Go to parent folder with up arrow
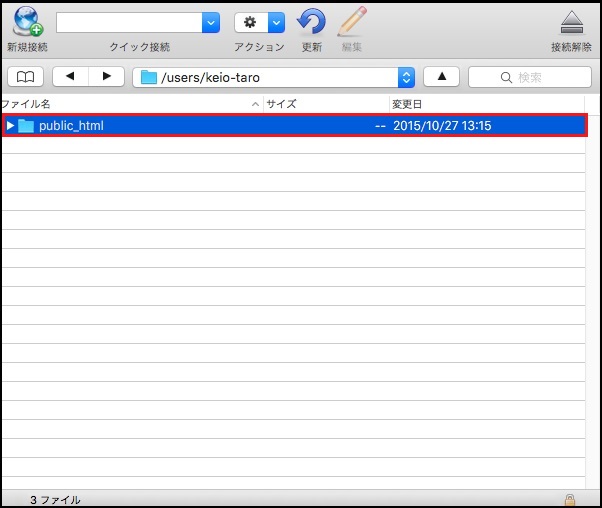 coord(441,77)
